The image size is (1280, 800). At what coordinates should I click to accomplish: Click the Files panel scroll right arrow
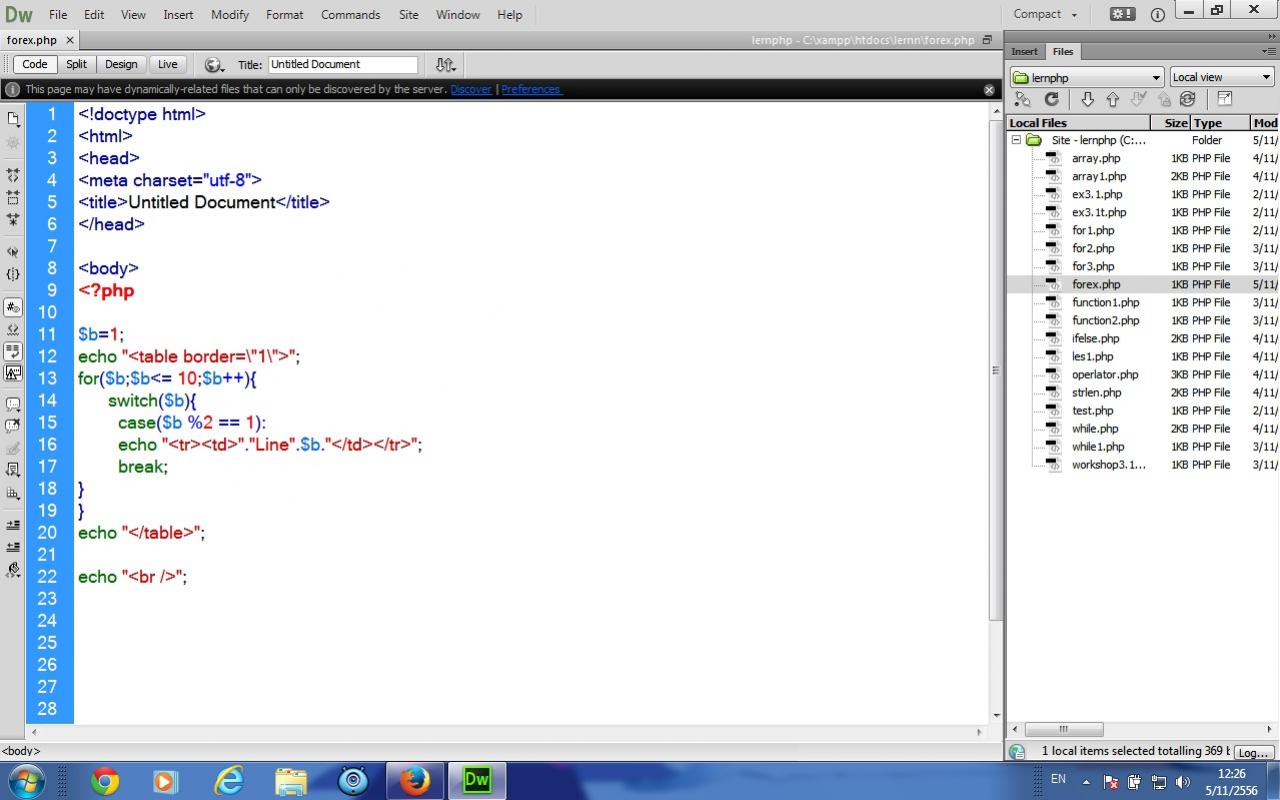point(1270,729)
